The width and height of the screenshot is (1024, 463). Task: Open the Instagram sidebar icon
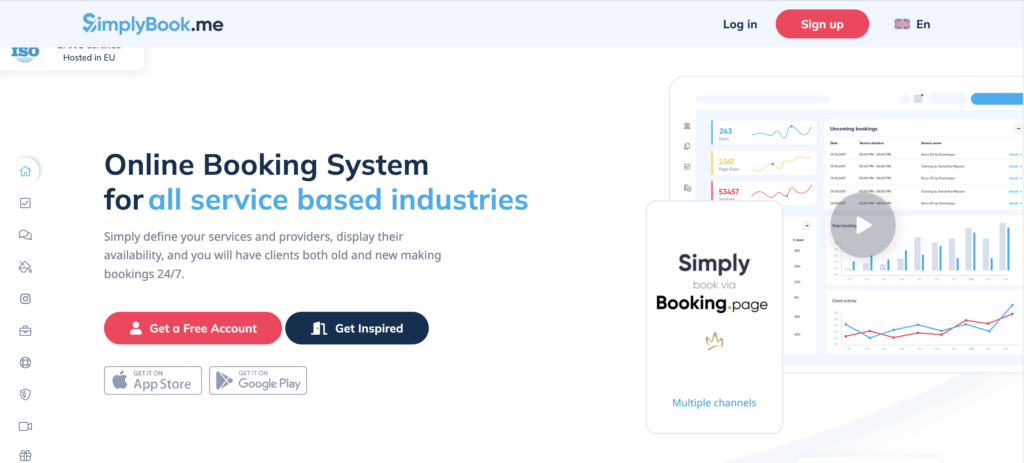click(x=25, y=299)
